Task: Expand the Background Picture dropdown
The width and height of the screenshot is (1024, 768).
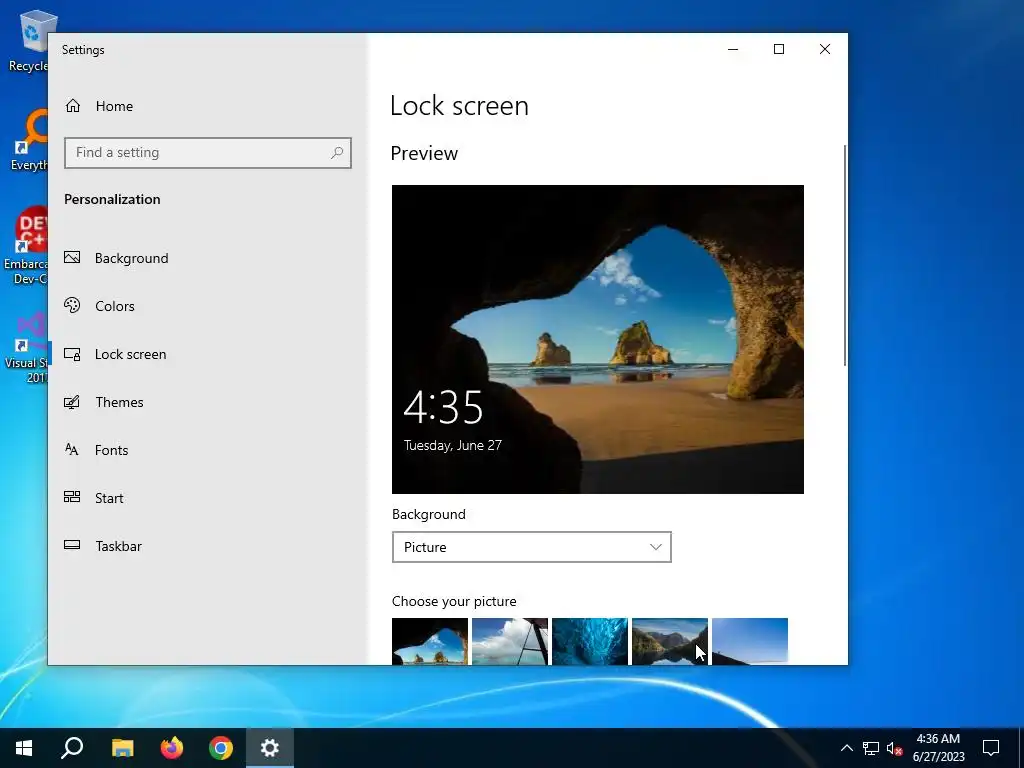Action: click(532, 547)
